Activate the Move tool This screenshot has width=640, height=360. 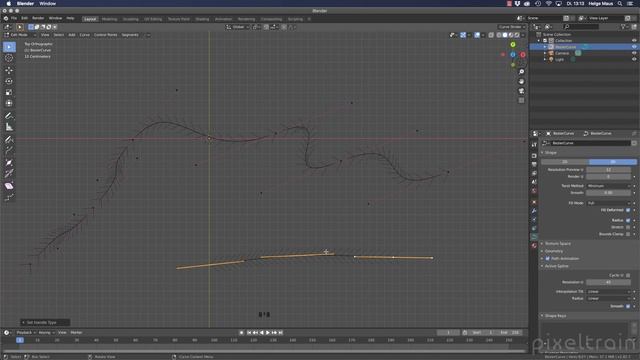tap(9, 70)
